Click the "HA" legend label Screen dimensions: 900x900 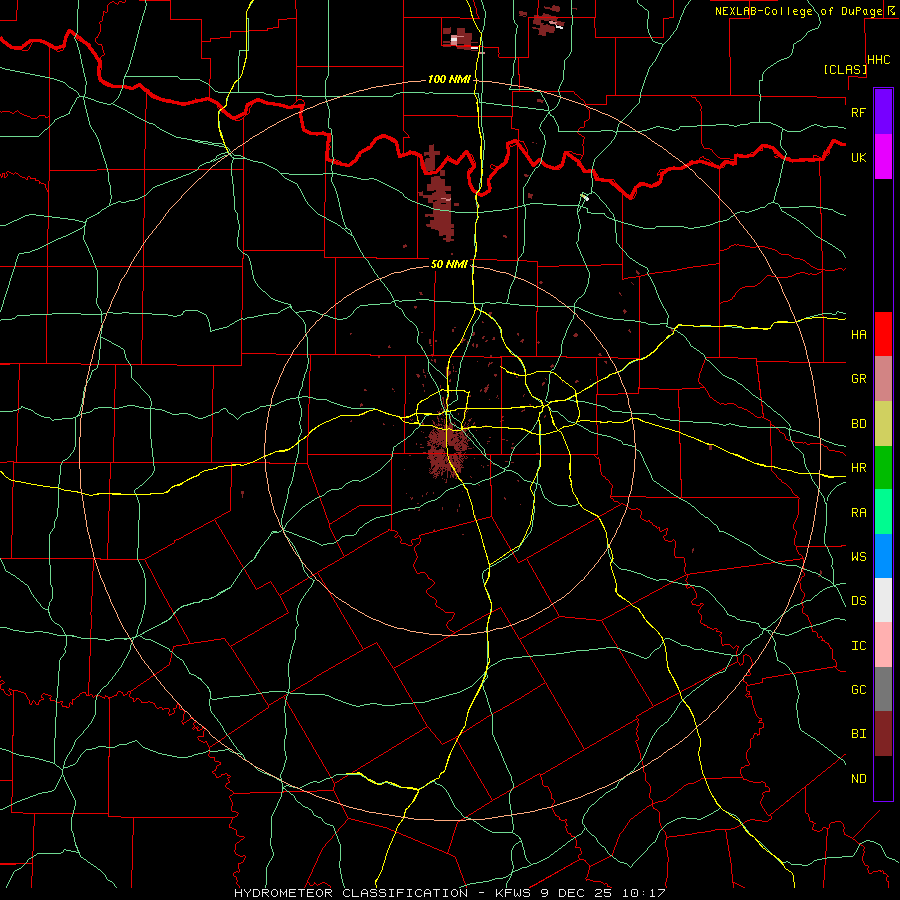858,335
